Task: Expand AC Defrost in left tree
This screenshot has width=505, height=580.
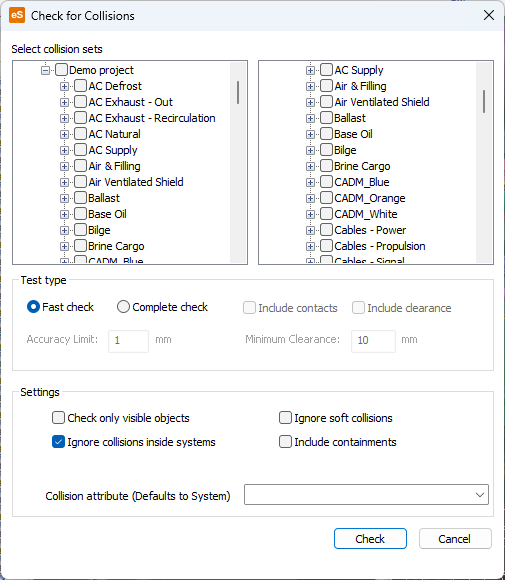Action: (x=64, y=87)
